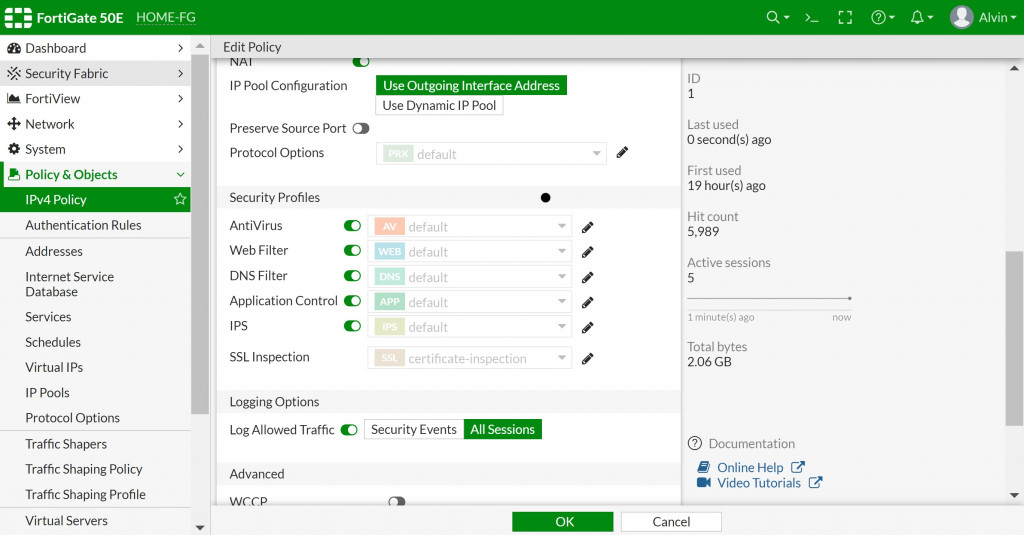Screen dimensions: 1024x535
Task: Click the sidebar scroll down arrow
Action: (x=200, y=527)
